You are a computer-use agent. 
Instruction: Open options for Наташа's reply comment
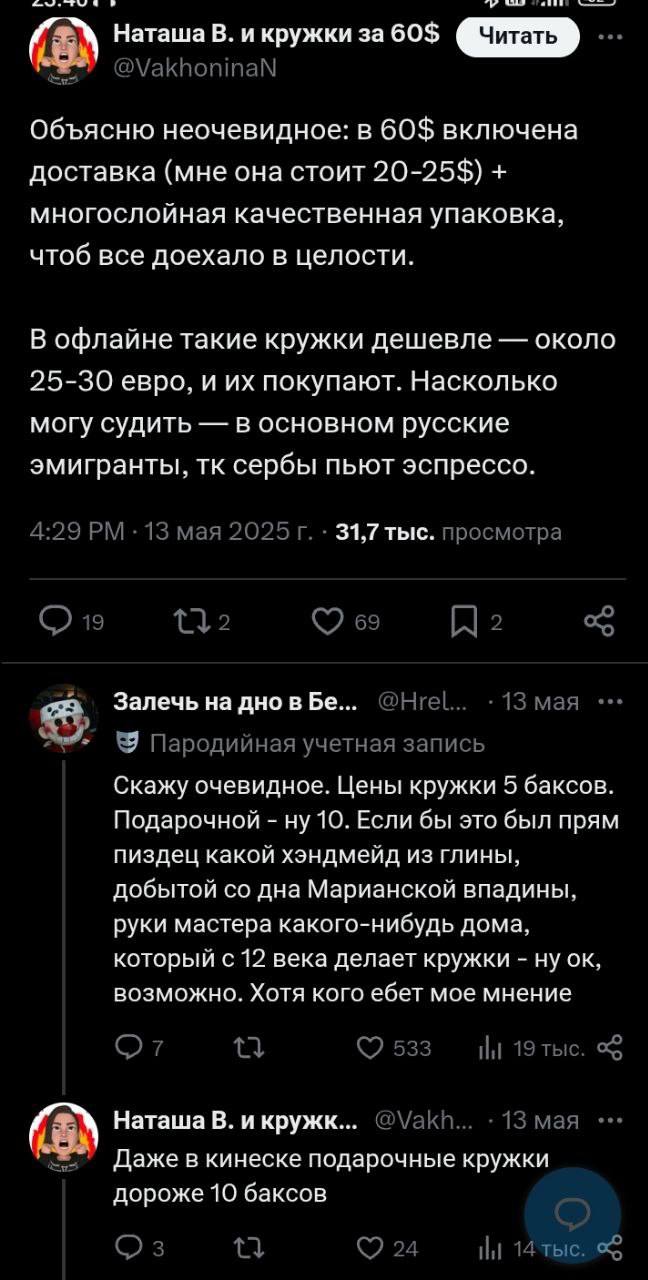click(608, 1119)
